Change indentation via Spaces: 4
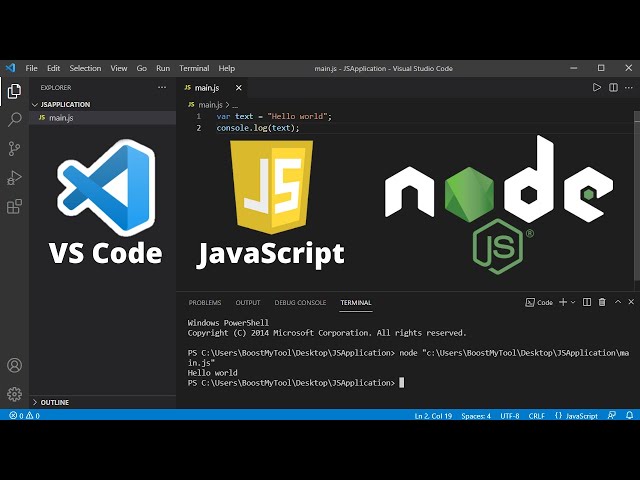This screenshot has width=640, height=480. point(476,416)
